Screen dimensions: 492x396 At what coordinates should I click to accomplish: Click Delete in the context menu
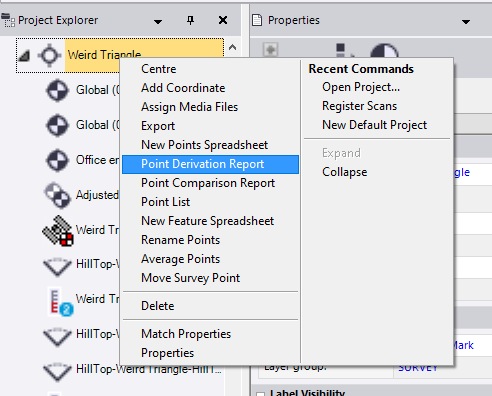click(157, 306)
